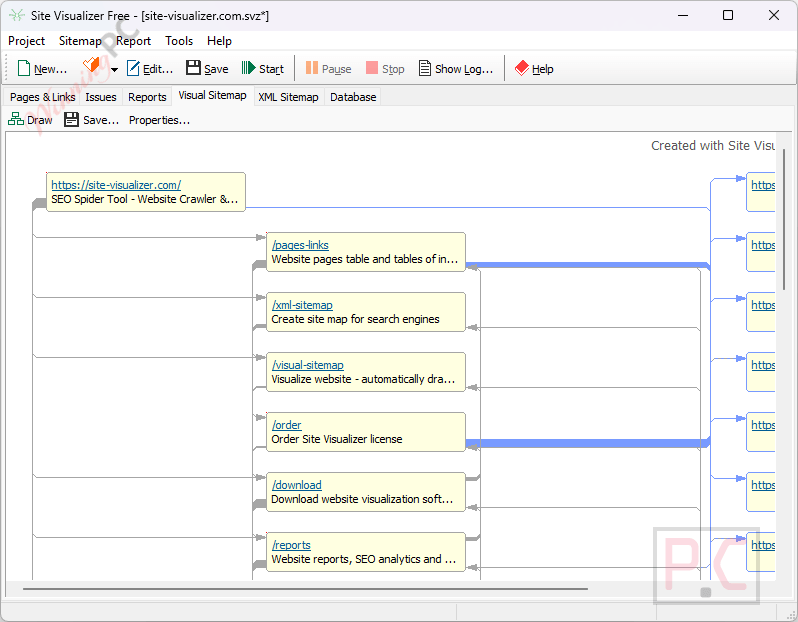The image size is (798, 622).
Task: Expand the Open project dropdown arrow
Action: (115, 70)
